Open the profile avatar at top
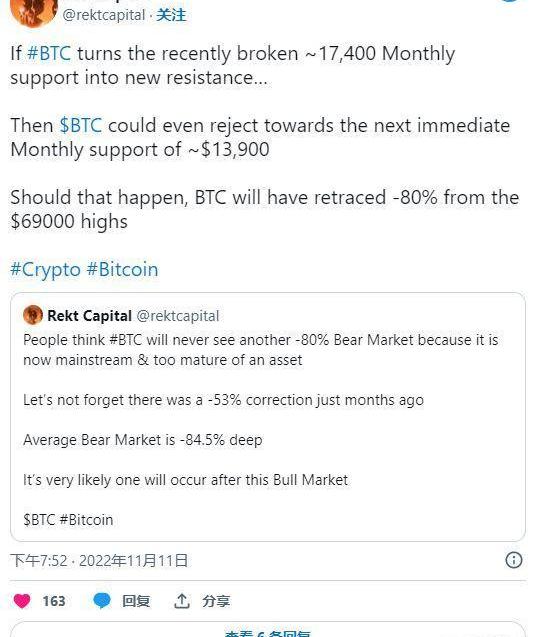The image size is (539, 637). pos(33,11)
